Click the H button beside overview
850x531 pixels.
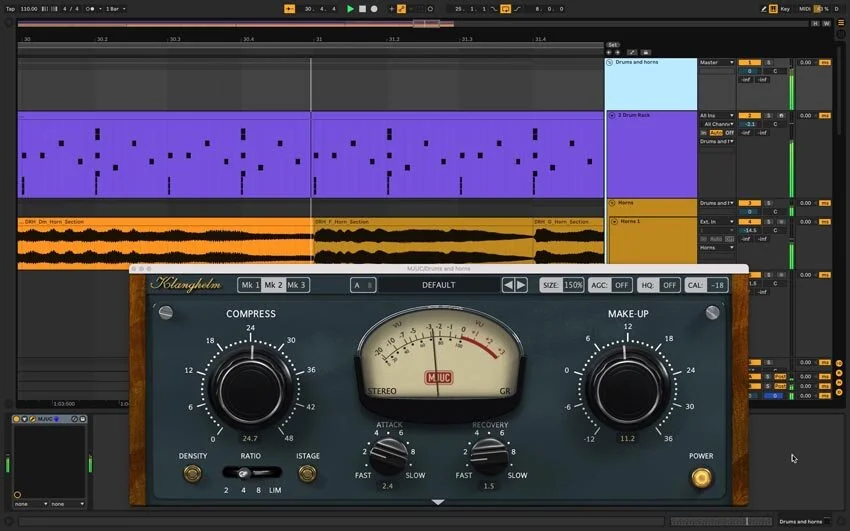pos(815,23)
